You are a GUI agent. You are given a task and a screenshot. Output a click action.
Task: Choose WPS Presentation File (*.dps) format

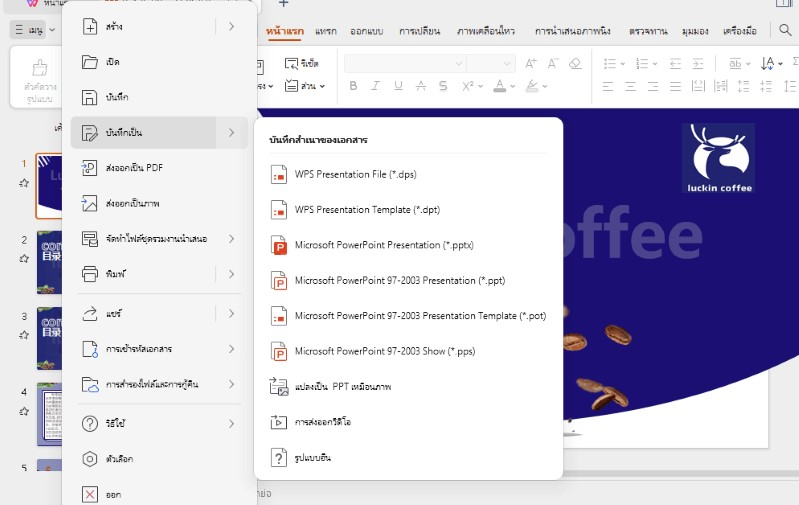coord(409,174)
